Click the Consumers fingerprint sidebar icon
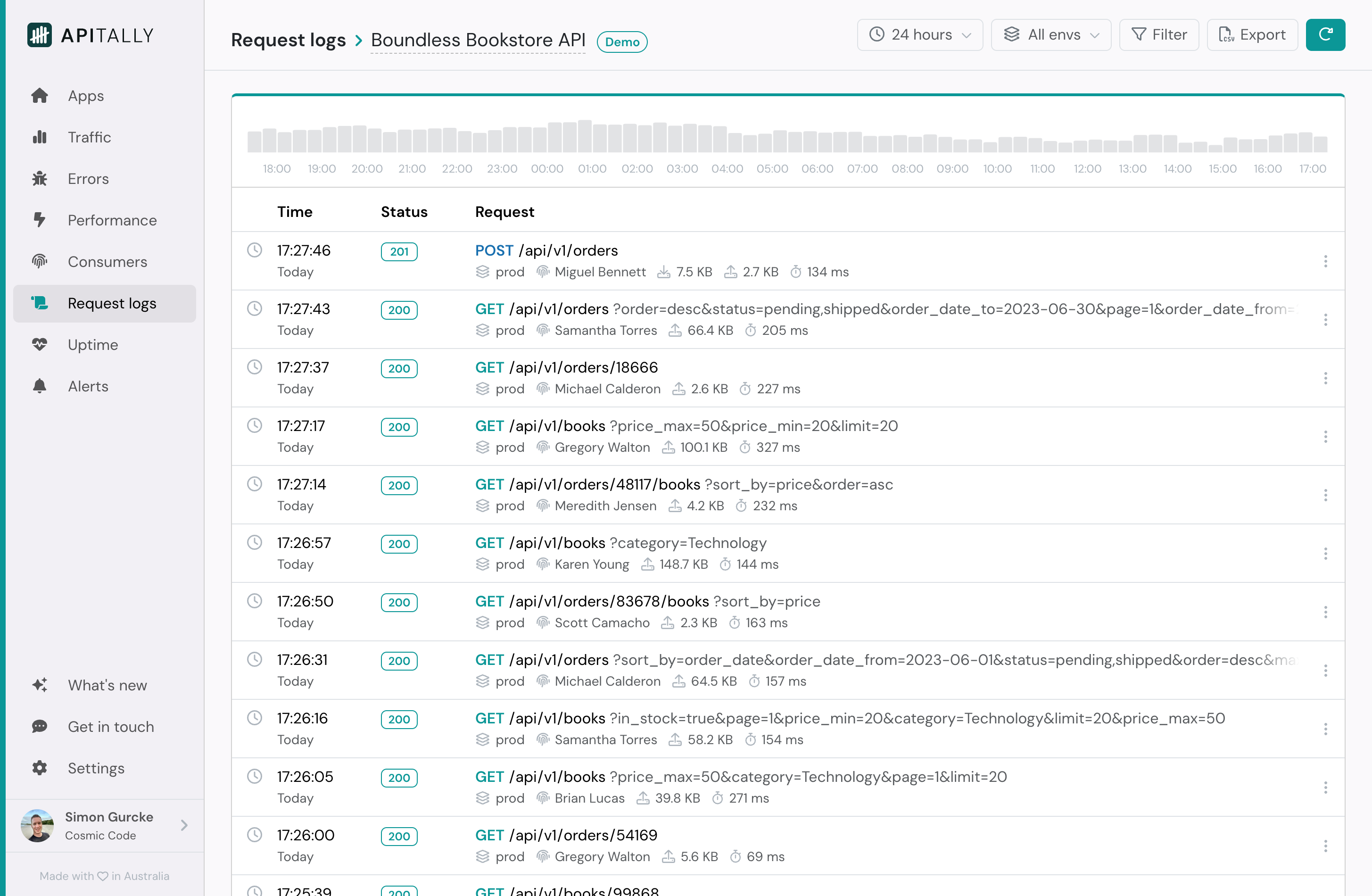Screen dimensions: 1372x896 tap(39, 262)
